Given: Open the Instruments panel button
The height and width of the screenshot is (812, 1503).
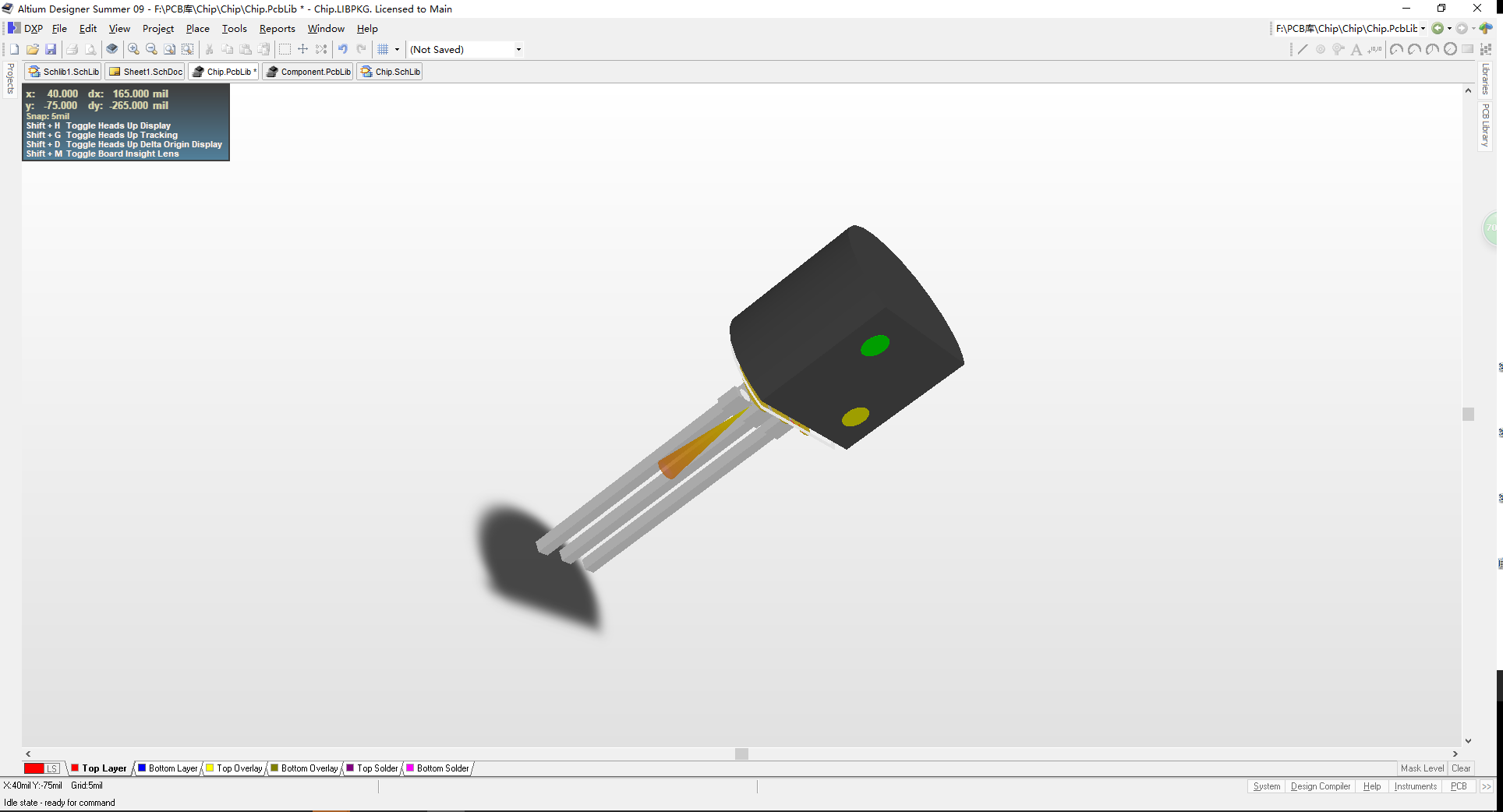Looking at the screenshot, I should [x=1415, y=786].
